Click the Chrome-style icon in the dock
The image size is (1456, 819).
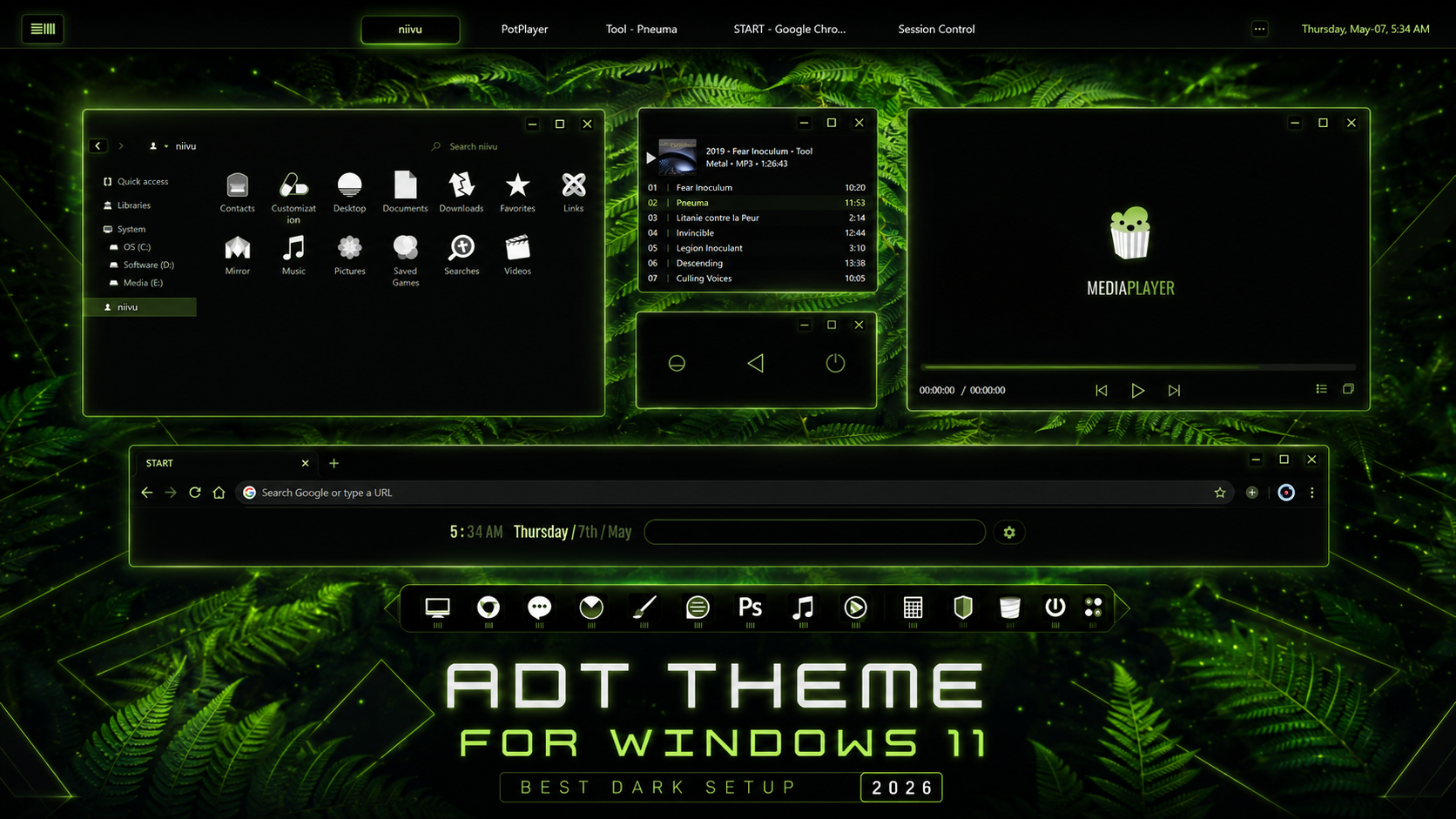coord(489,608)
